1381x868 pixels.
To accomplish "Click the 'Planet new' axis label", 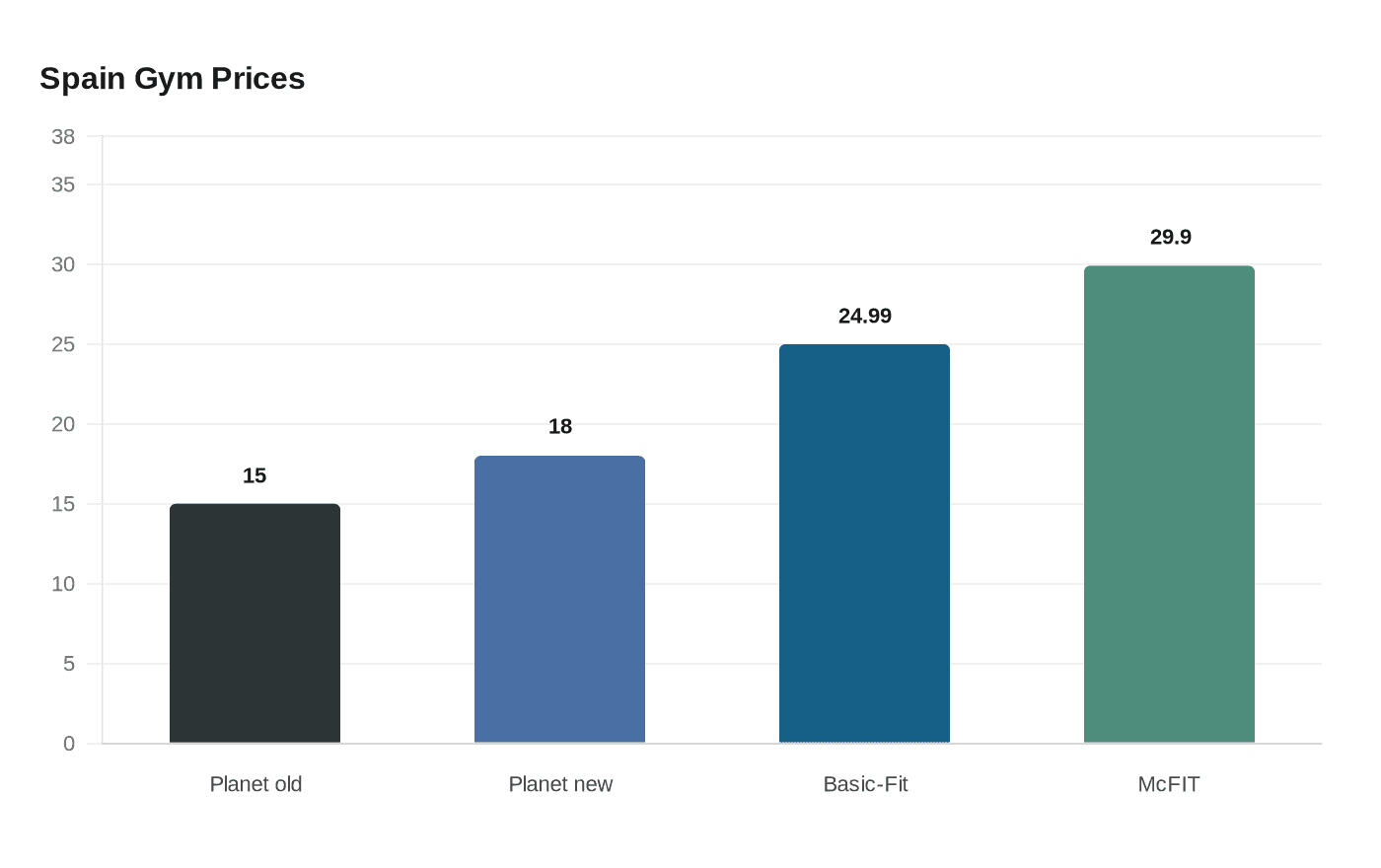I will [x=560, y=784].
